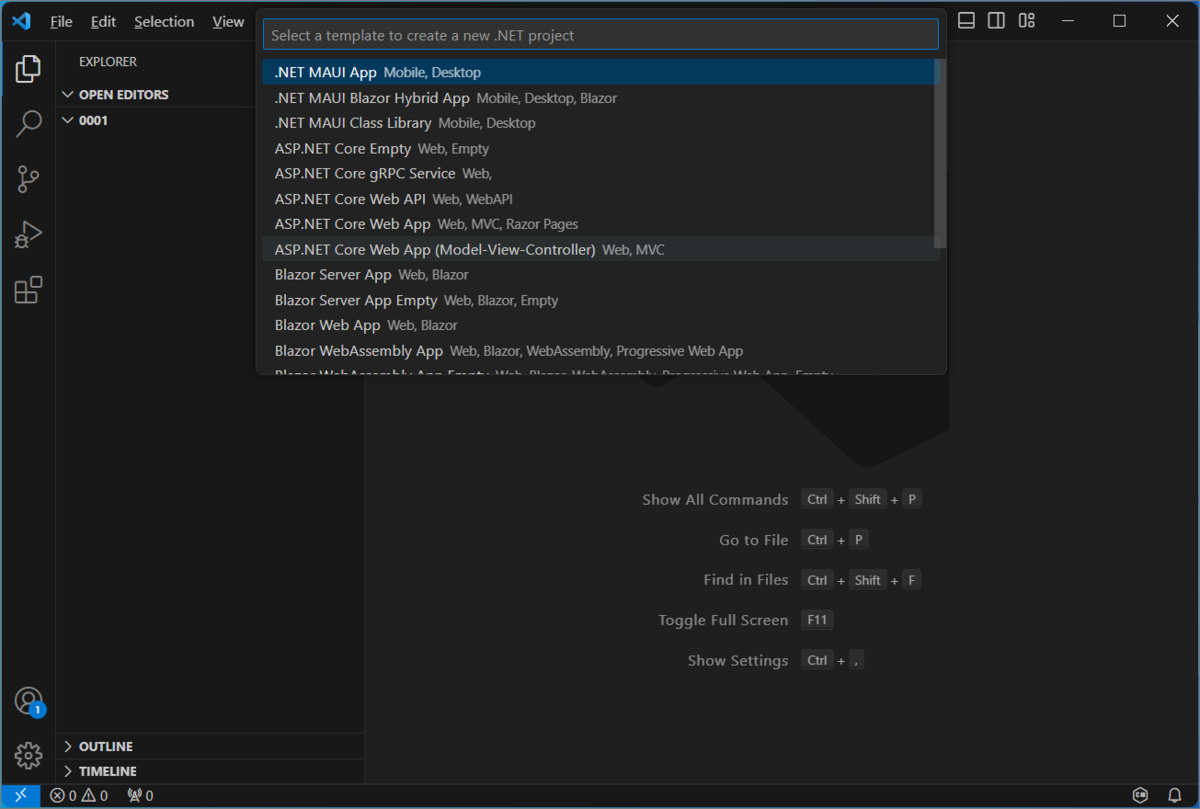Click the C# Dev Kit status icon
Screen dimensions: 1200x809
(1140, 796)
